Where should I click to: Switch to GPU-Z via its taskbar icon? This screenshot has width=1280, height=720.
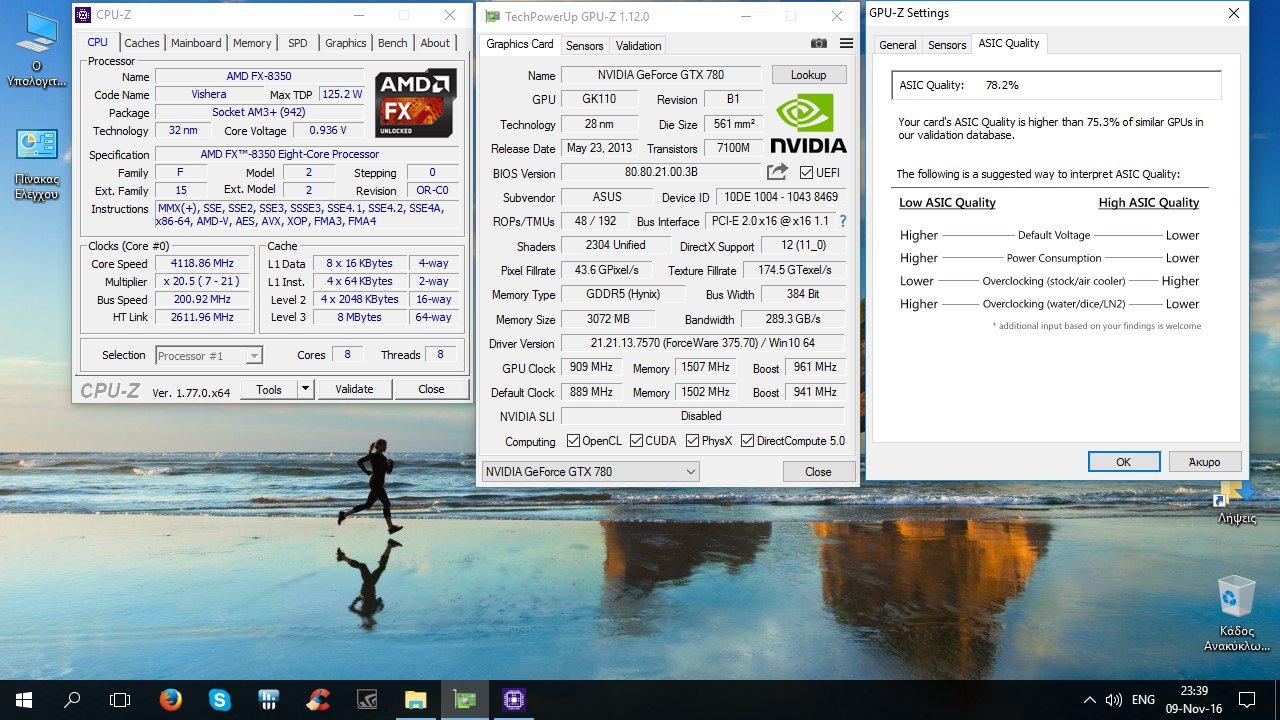pos(465,700)
